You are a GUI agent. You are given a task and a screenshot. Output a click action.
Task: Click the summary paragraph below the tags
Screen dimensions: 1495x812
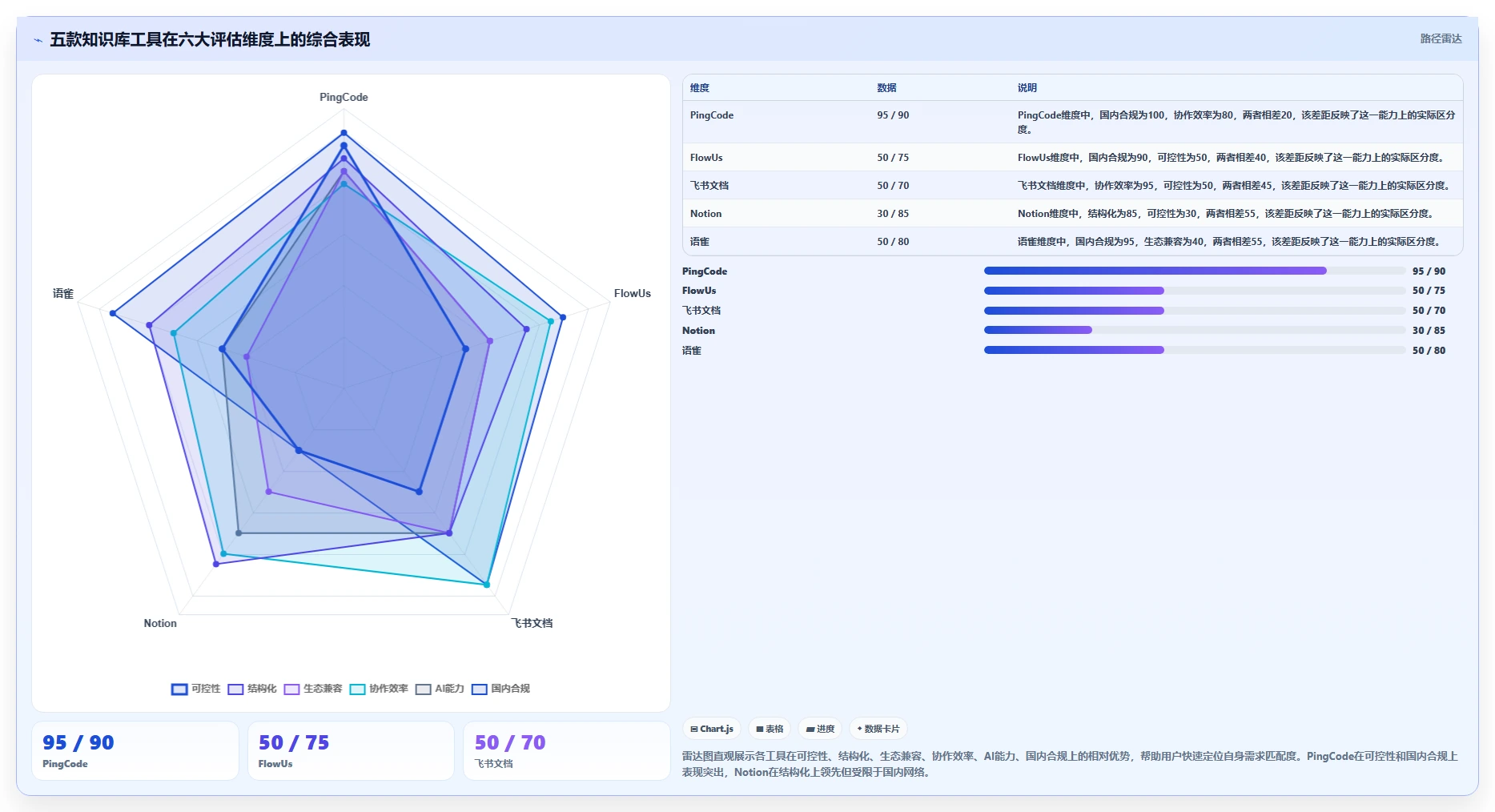[x=1070, y=764]
